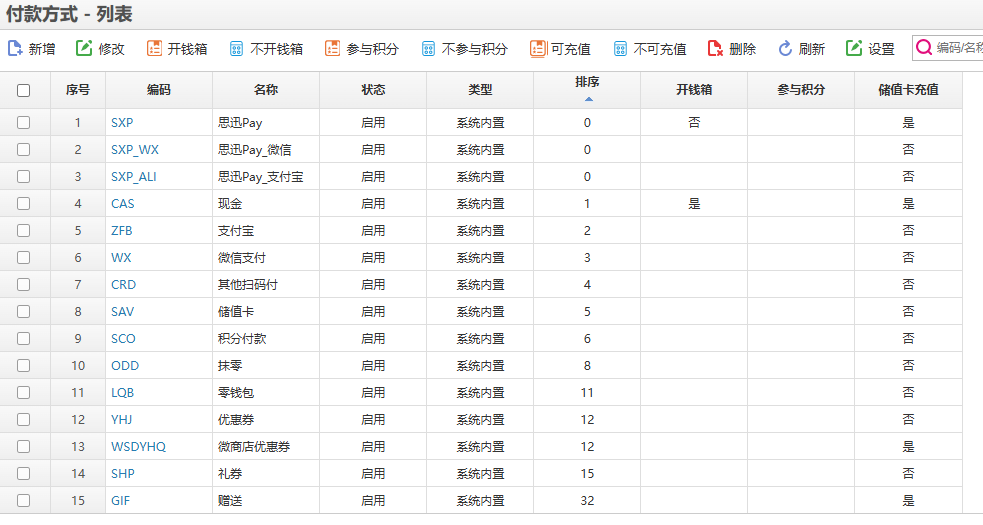The height and width of the screenshot is (525, 983).
Task: Click the 不可充值 icon
Action: click(620, 48)
